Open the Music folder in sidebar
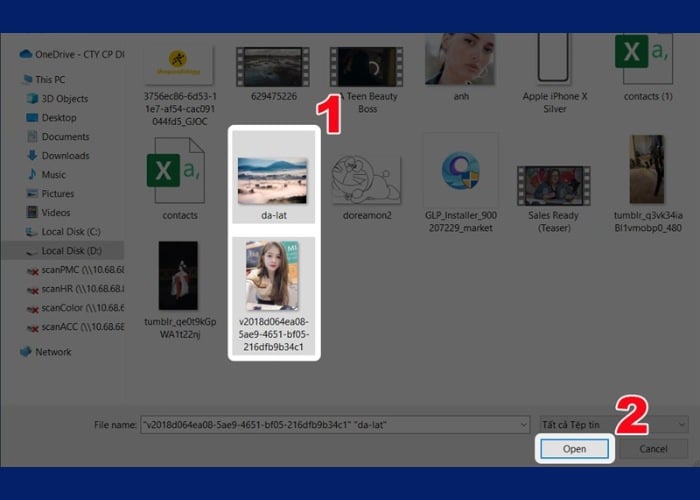 click(x=54, y=175)
